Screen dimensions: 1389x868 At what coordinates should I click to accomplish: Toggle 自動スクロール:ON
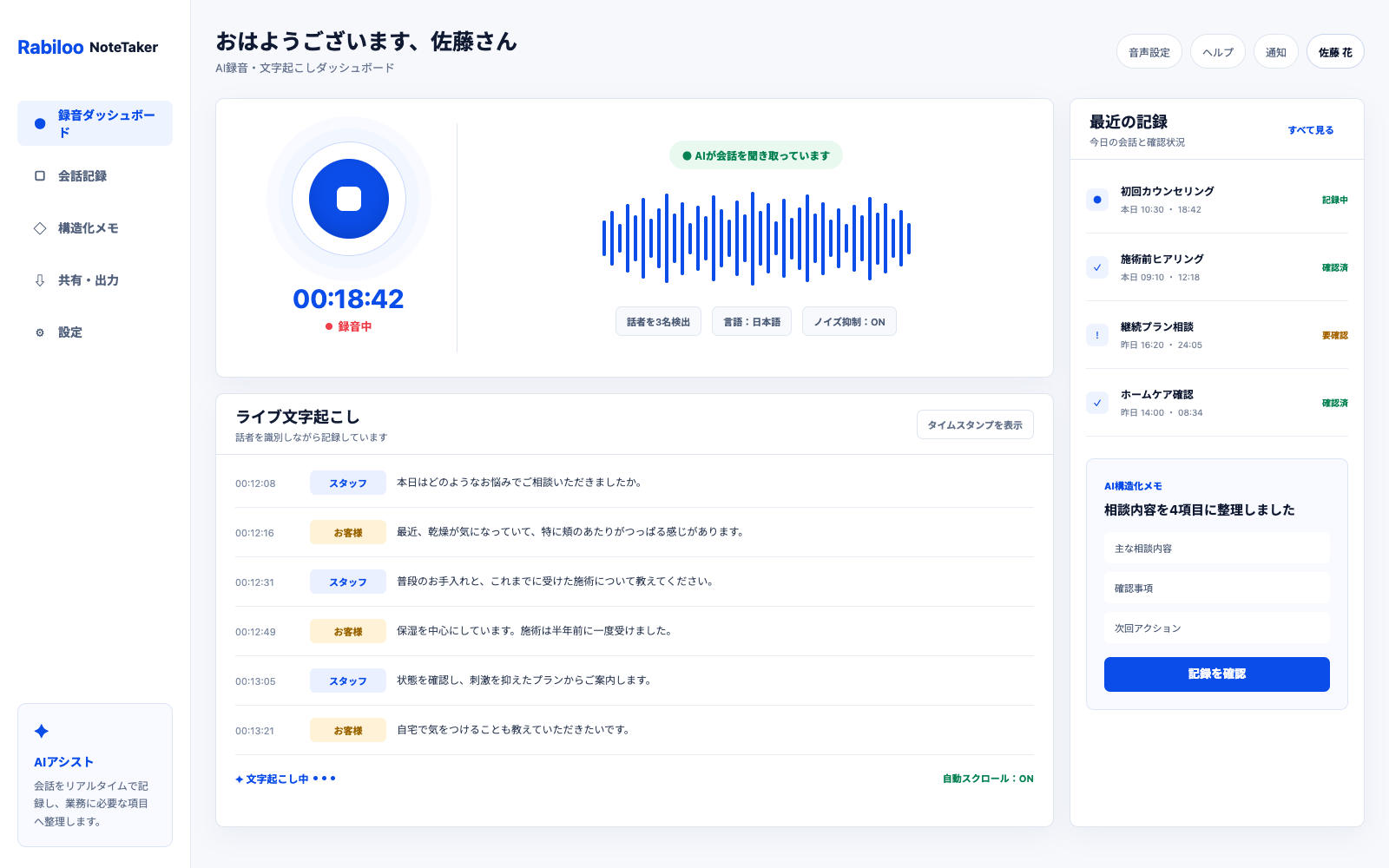tap(988, 779)
